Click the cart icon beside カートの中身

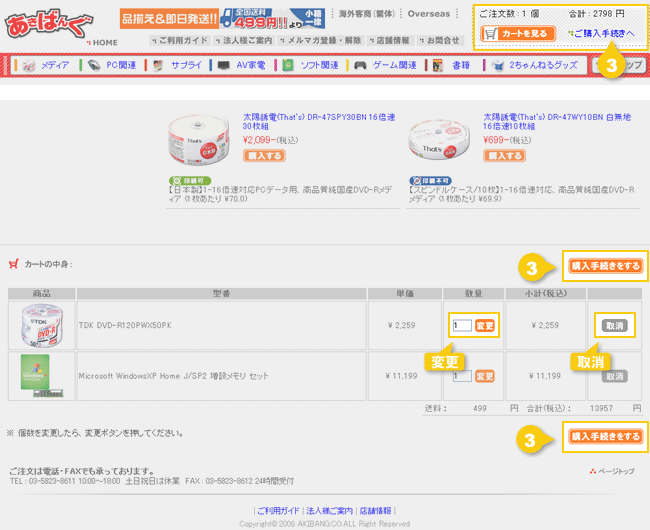point(14,264)
